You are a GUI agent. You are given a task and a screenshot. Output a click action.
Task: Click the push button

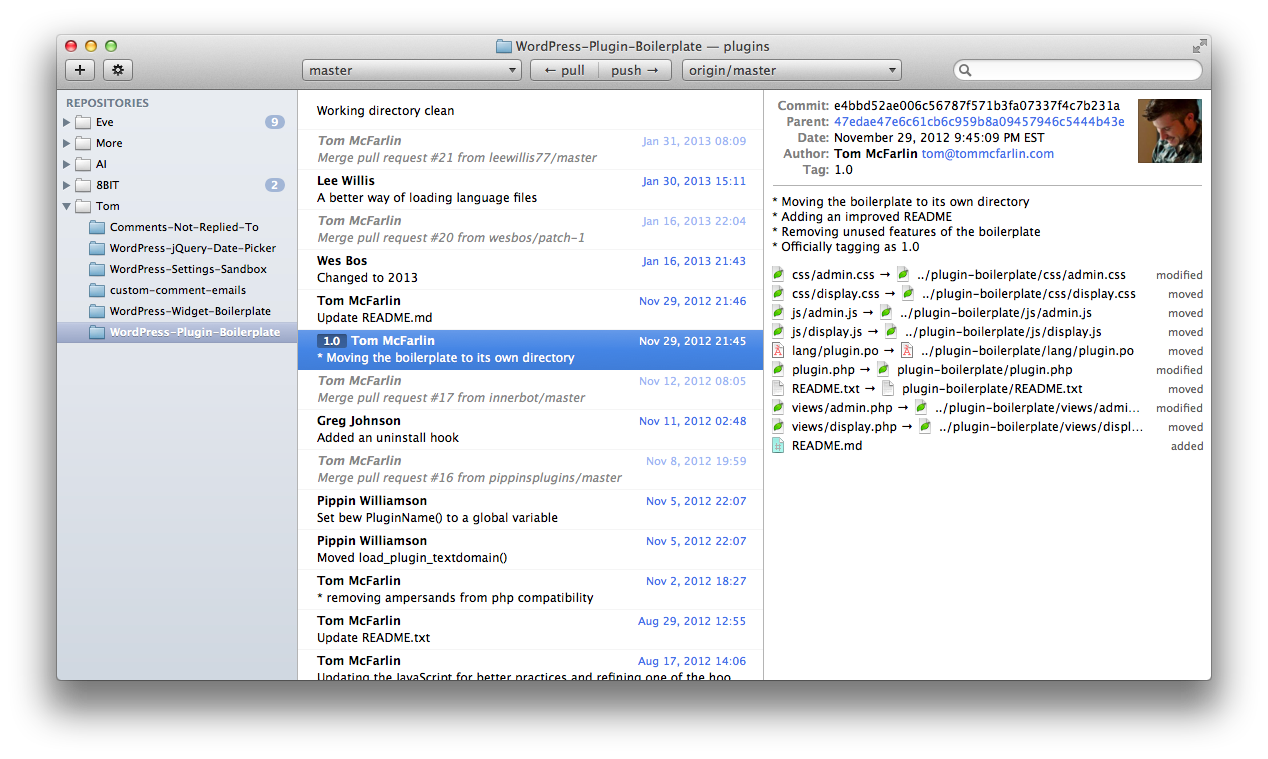pyautogui.click(x=634, y=70)
